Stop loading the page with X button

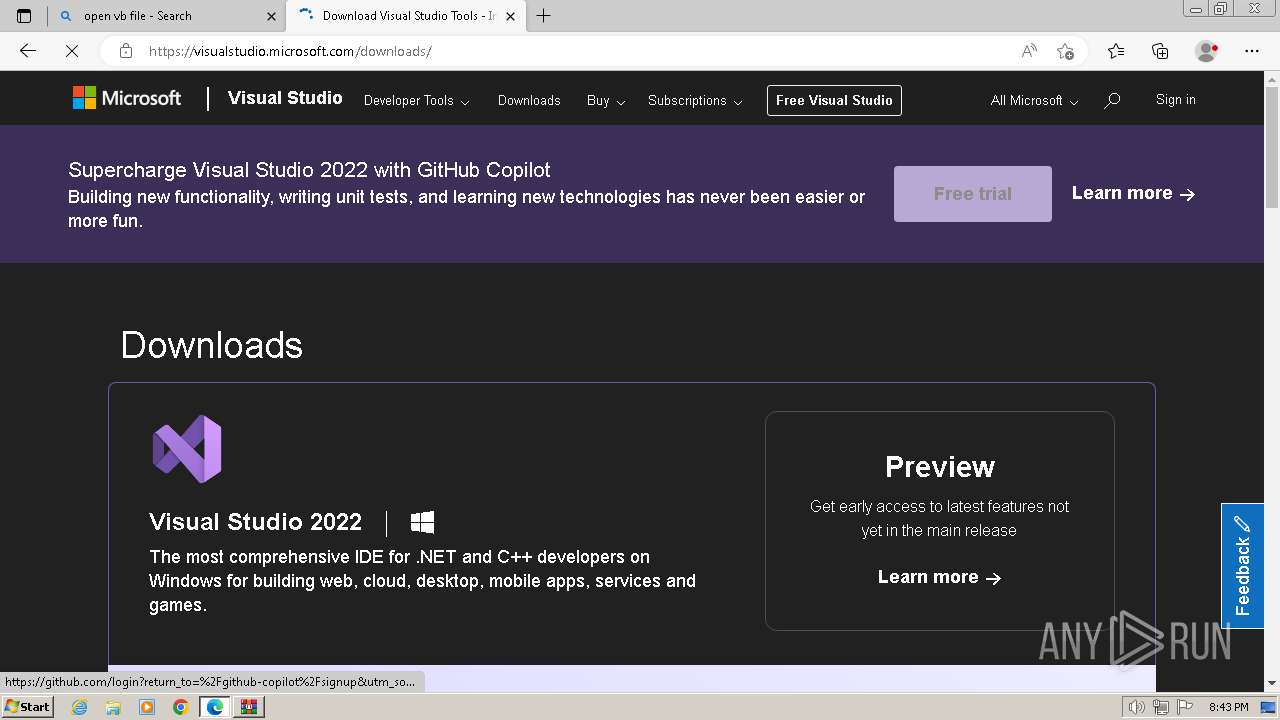coord(72,51)
